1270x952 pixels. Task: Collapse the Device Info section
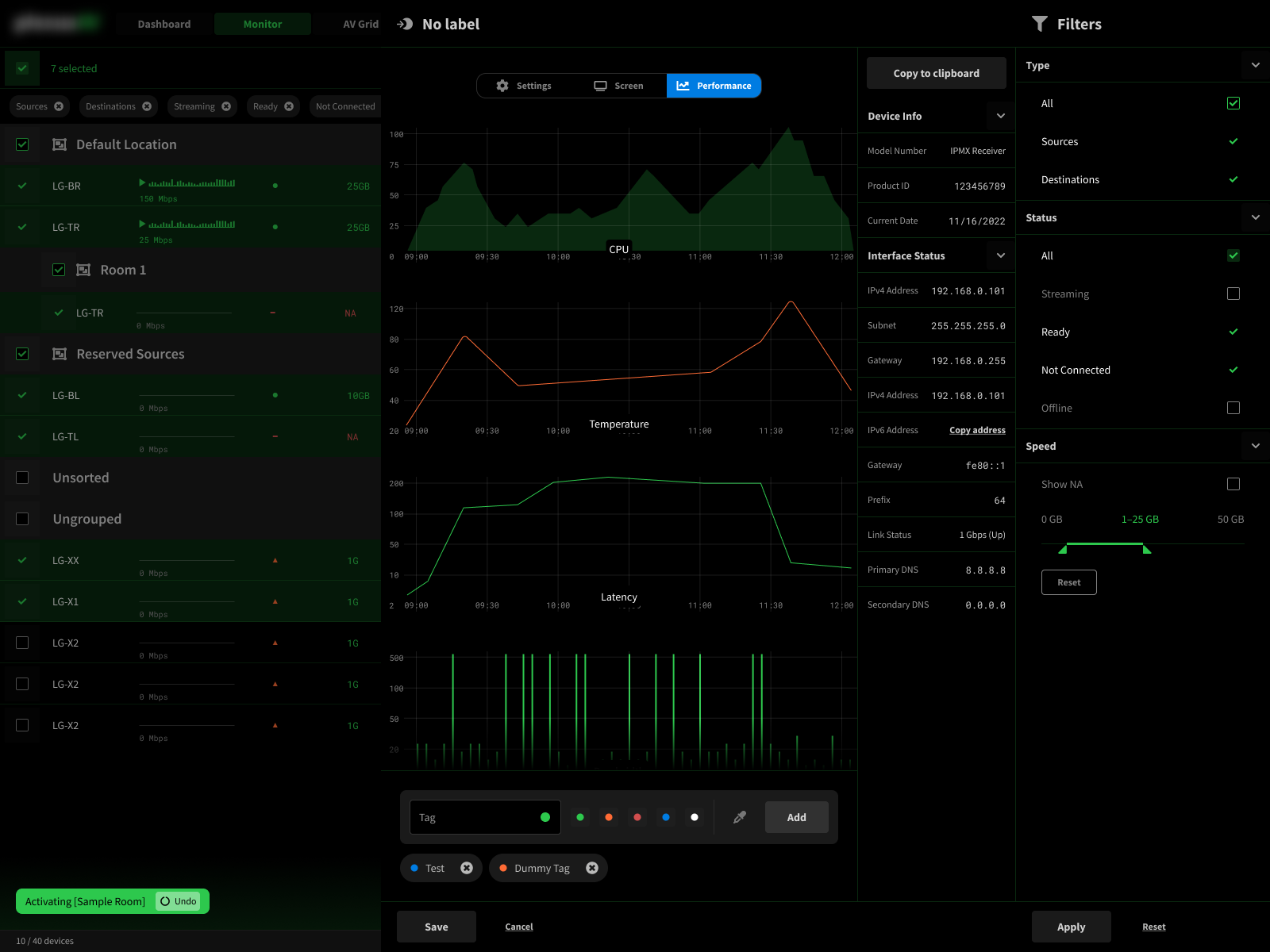point(1001,116)
